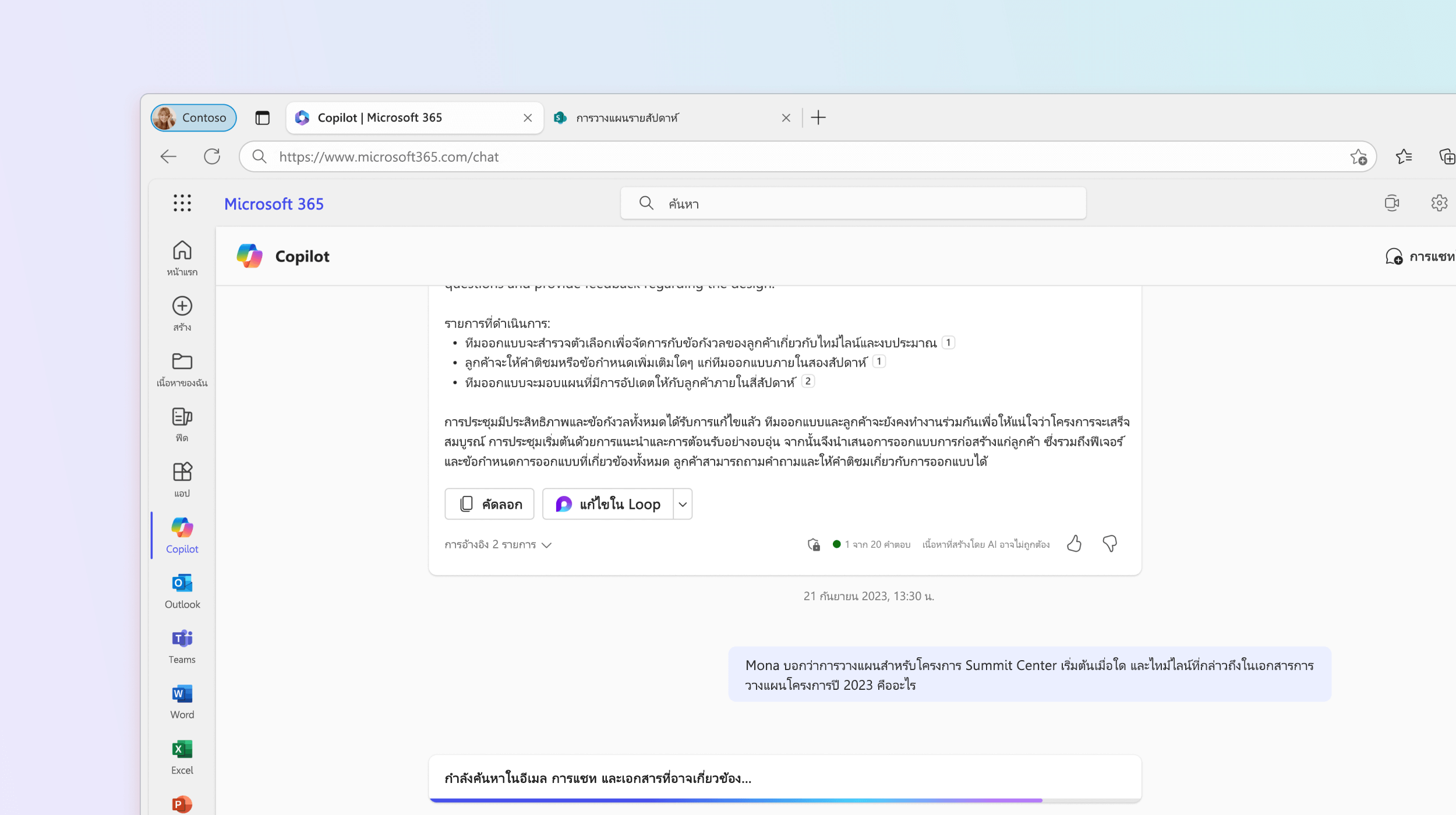The width and height of the screenshot is (1456, 815).
Task: Launch PowerPoint from sidebar
Action: 182,805
